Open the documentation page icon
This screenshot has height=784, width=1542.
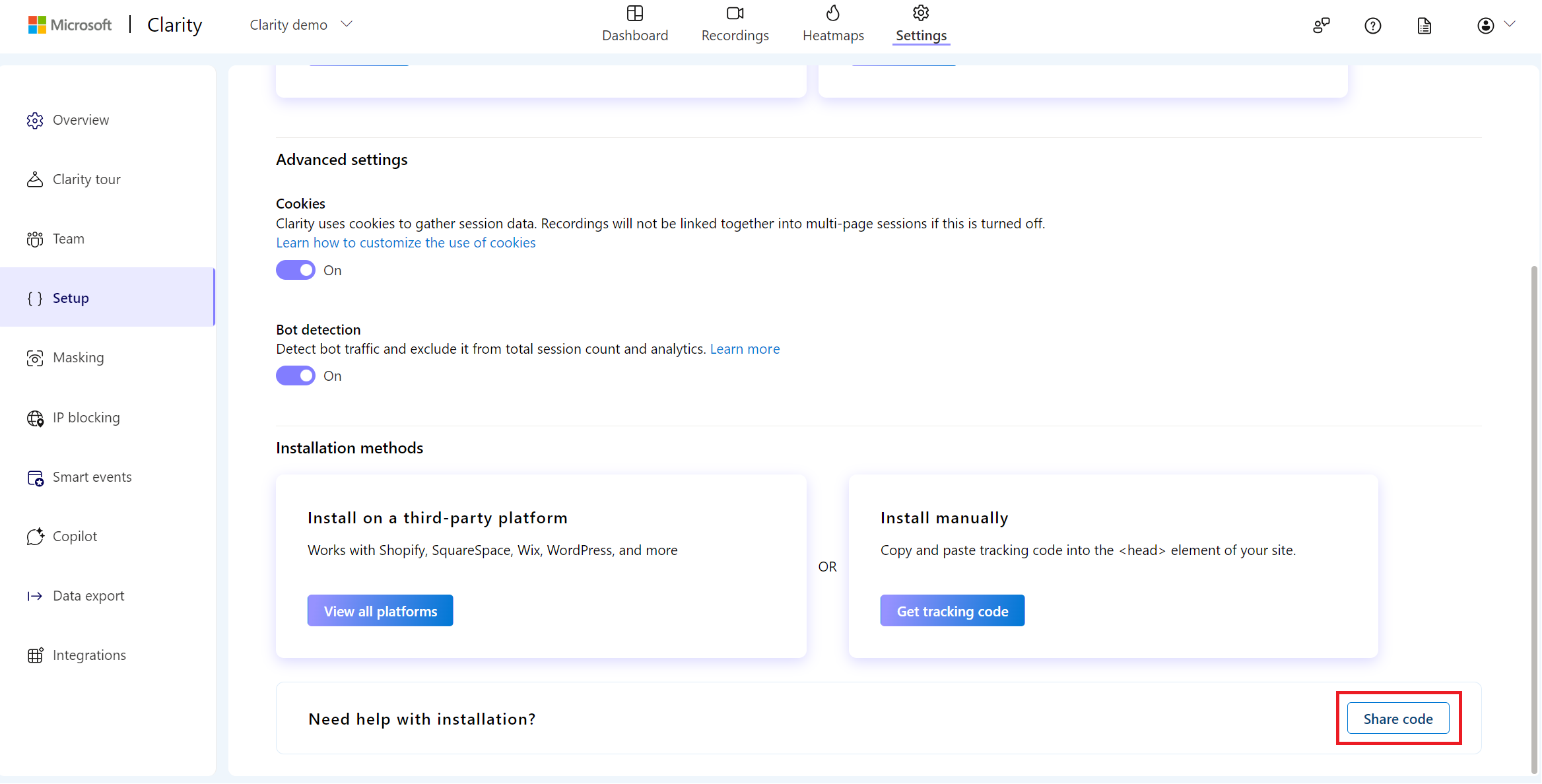coord(1425,25)
